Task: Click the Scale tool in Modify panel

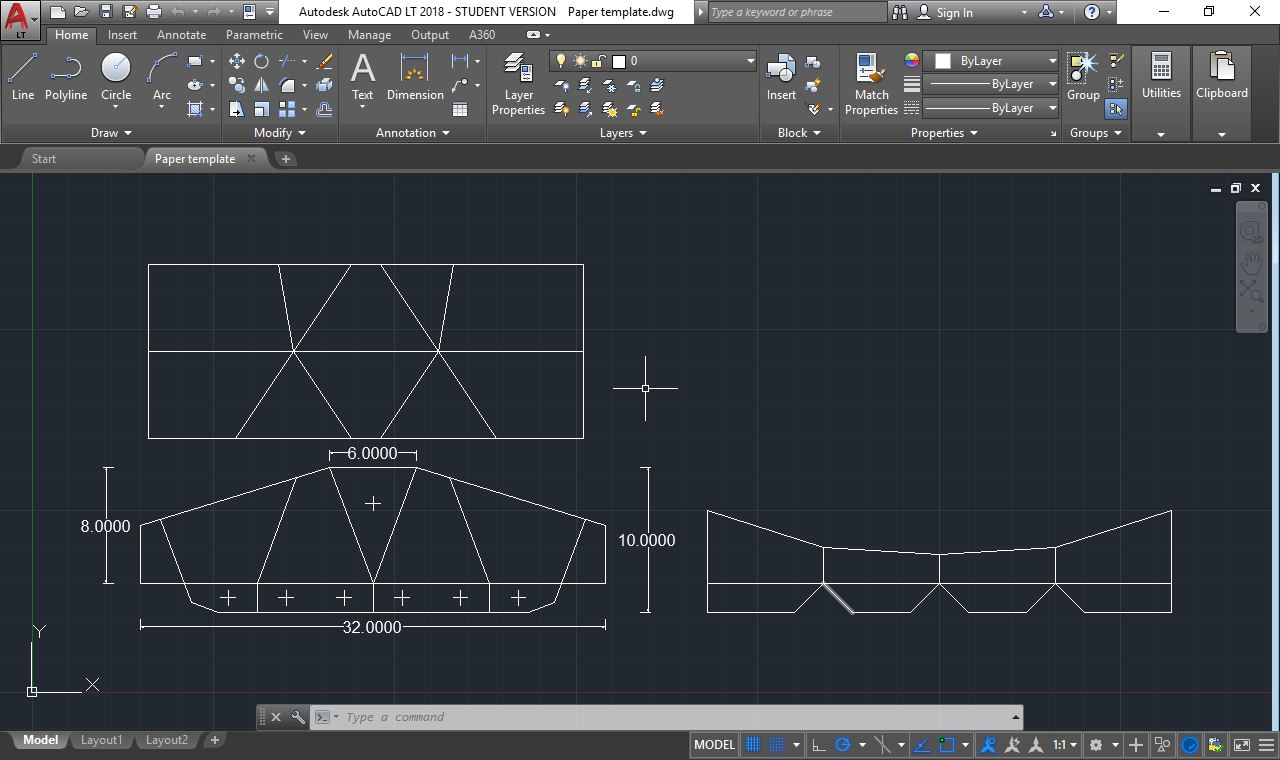Action: coord(261,109)
